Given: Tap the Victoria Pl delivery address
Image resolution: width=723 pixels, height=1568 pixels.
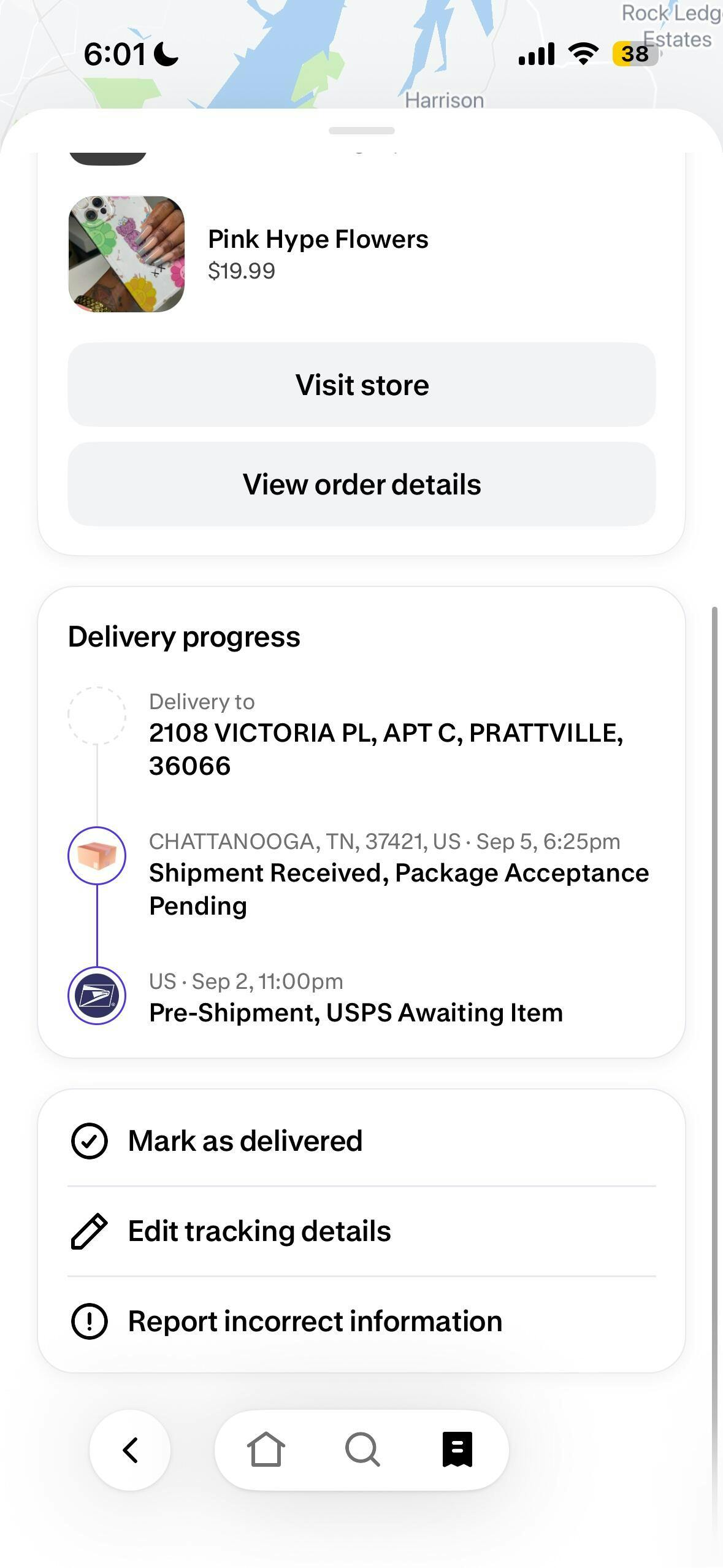Looking at the screenshot, I should pyautogui.click(x=386, y=749).
